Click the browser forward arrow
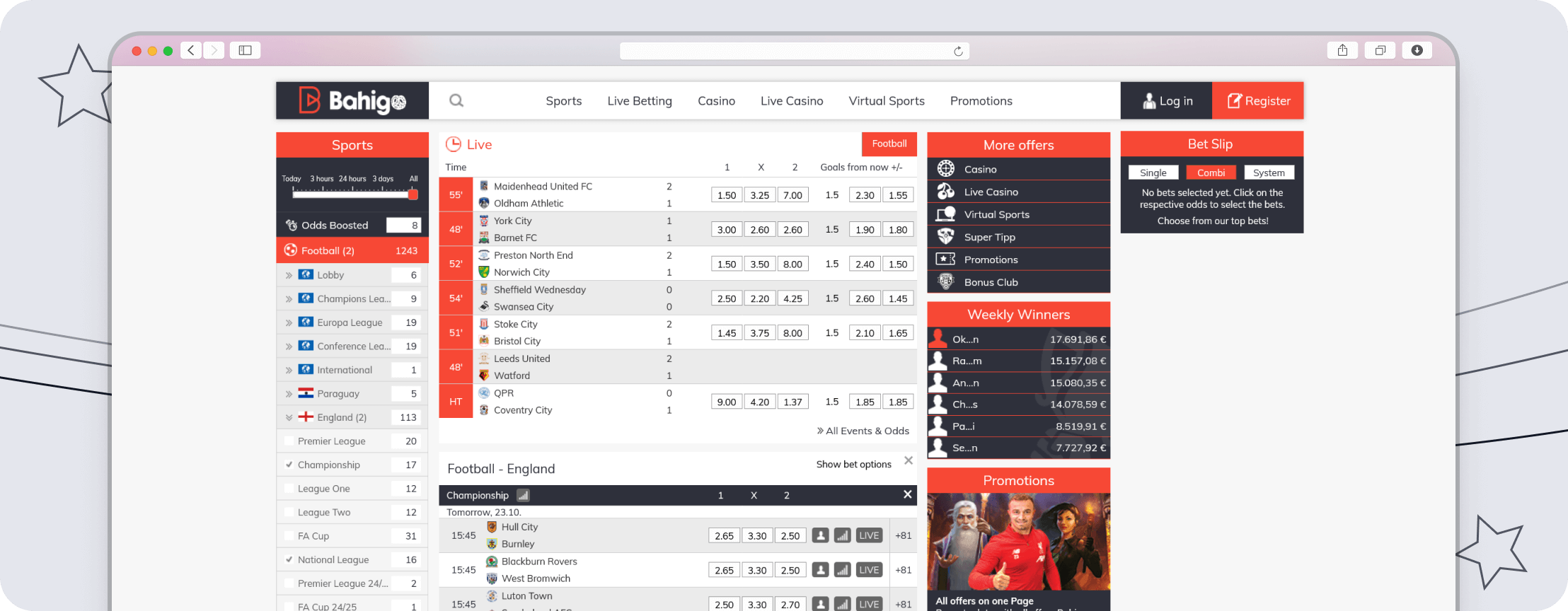The height and width of the screenshot is (611, 1568). pos(214,50)
